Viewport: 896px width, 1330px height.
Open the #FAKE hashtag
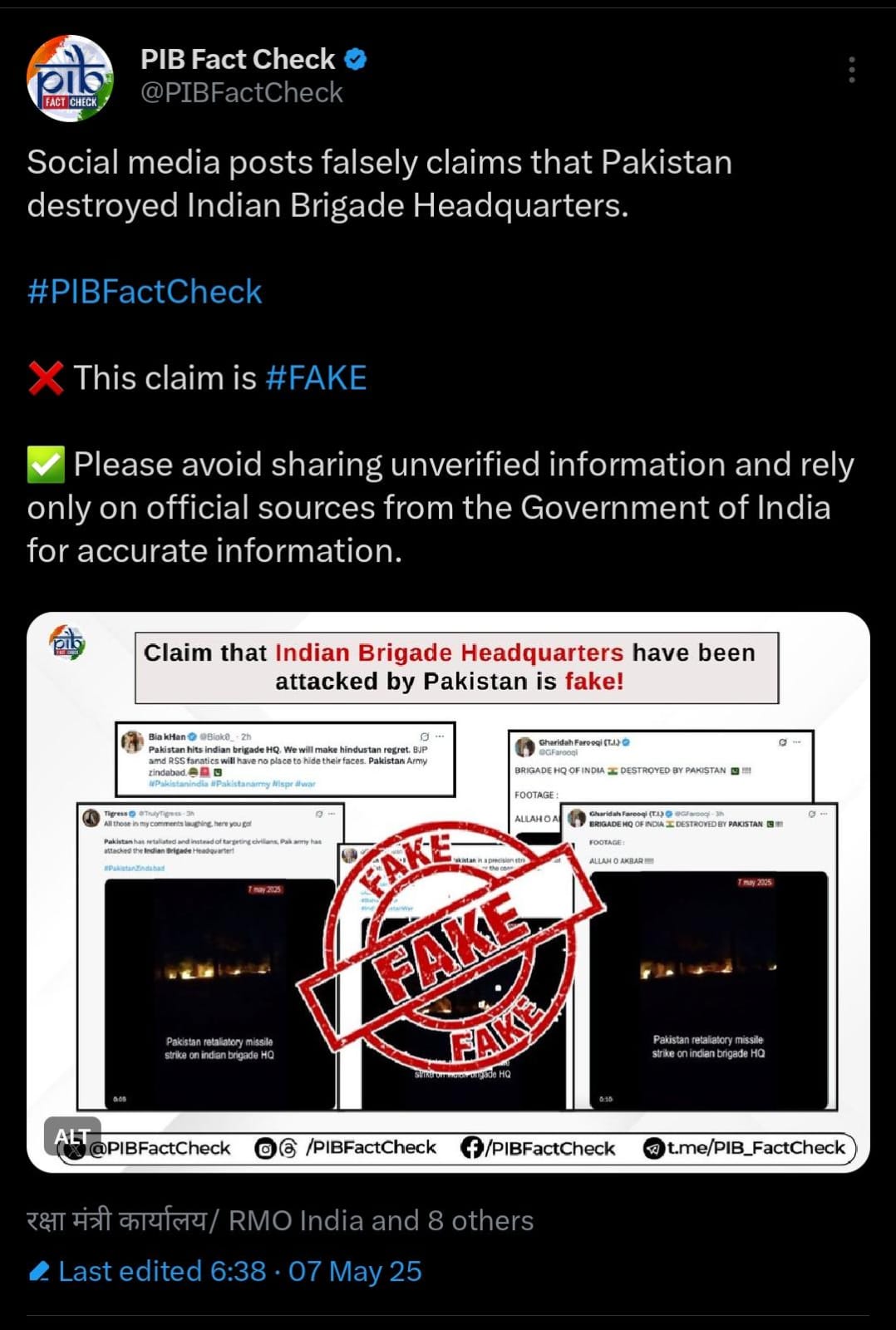coord(316,378)
